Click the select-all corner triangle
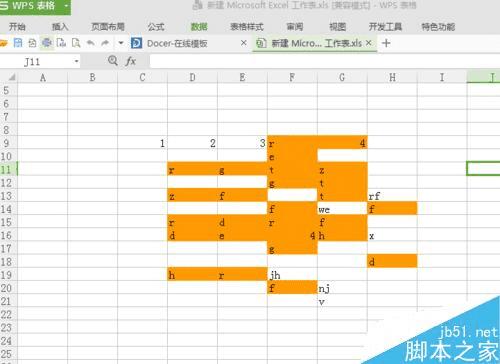This screenshot has width=500, height=364. click(11, 77)
